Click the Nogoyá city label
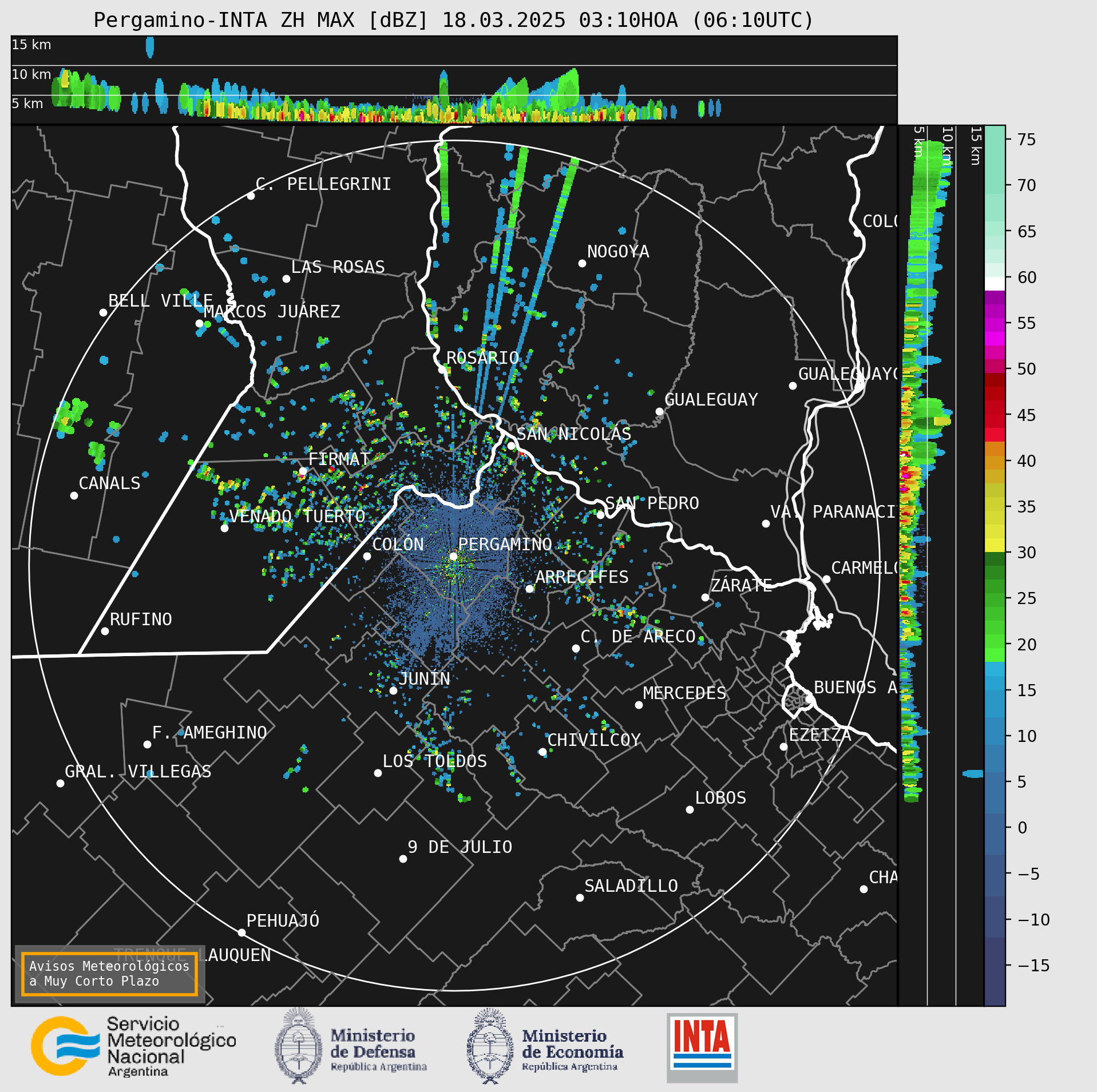Image resolution: width=1097 pixels, height=1092 pixels. [x=618, y=252]
